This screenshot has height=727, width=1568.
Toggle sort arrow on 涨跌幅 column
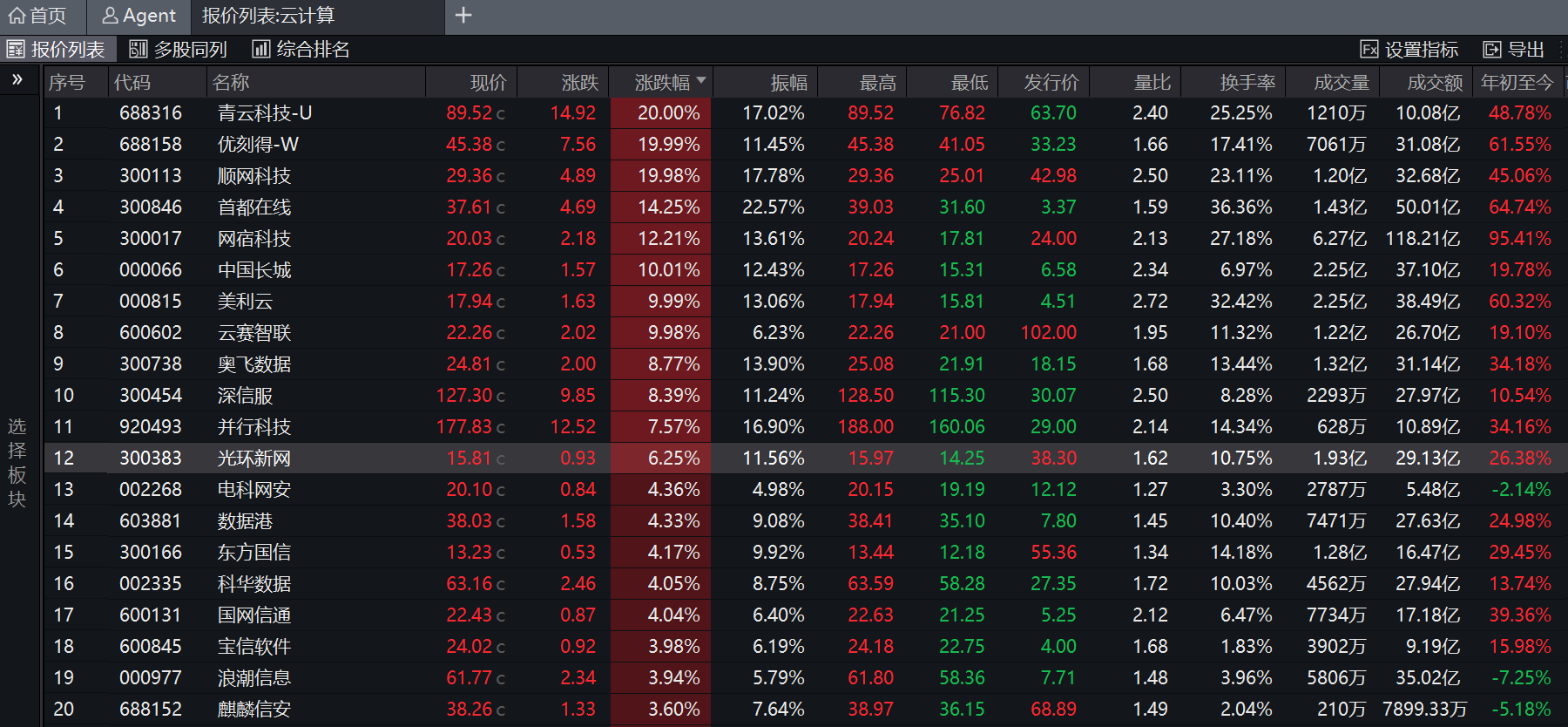[x=701, y=81]
